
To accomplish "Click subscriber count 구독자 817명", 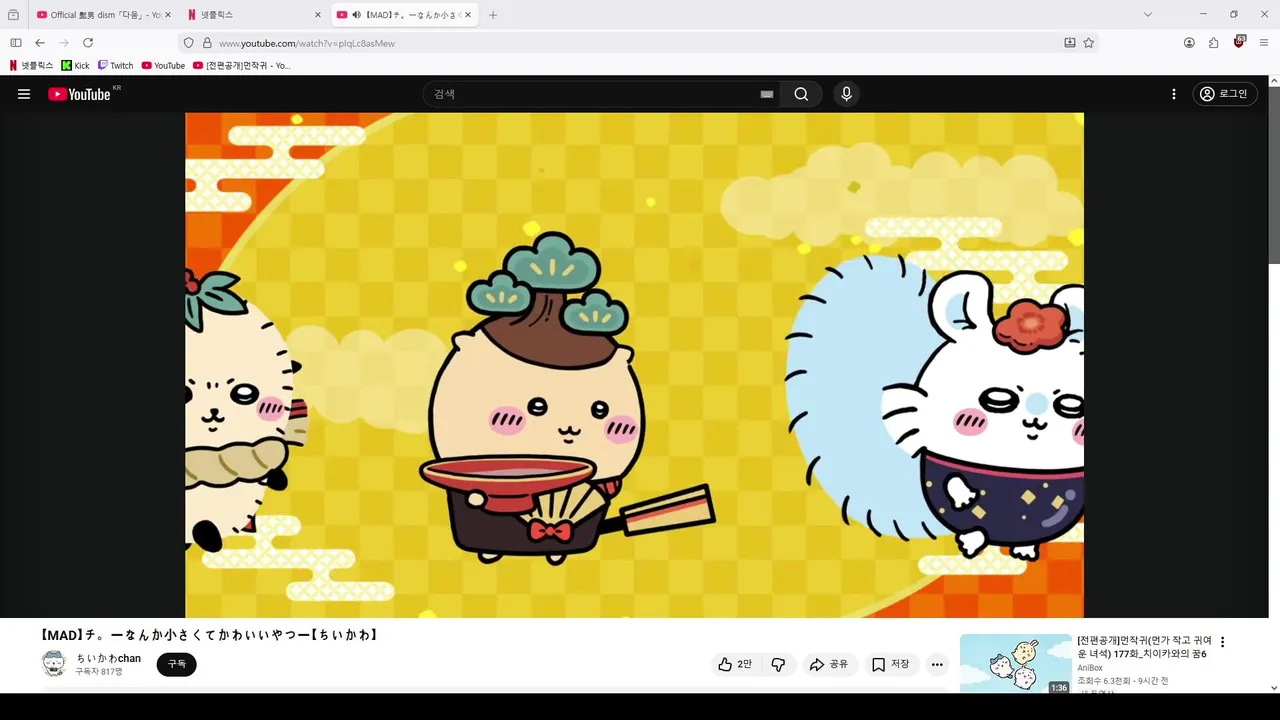I will 99,672.
